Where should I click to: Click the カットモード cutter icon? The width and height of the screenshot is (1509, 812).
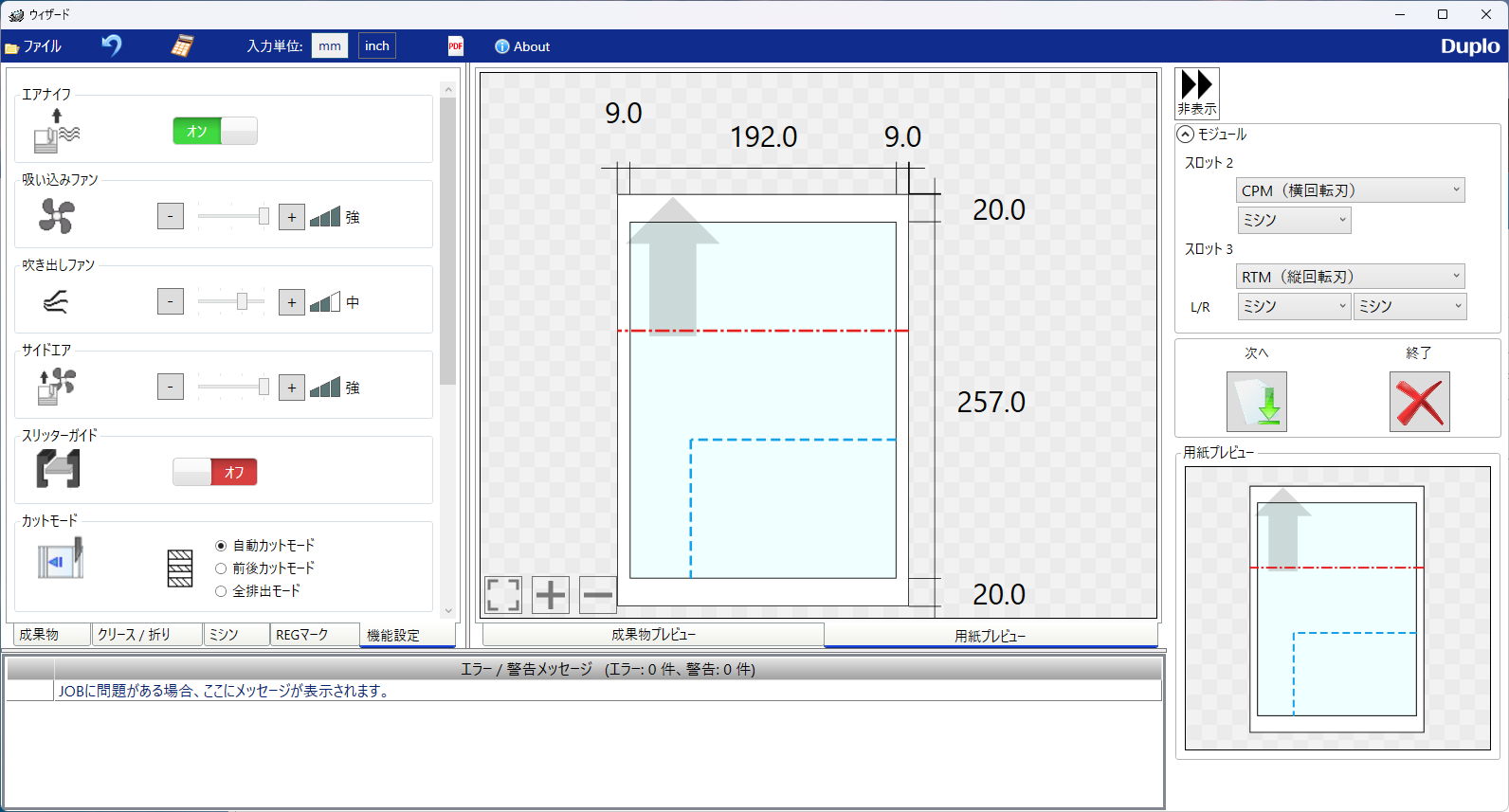(x=61, y=558)
